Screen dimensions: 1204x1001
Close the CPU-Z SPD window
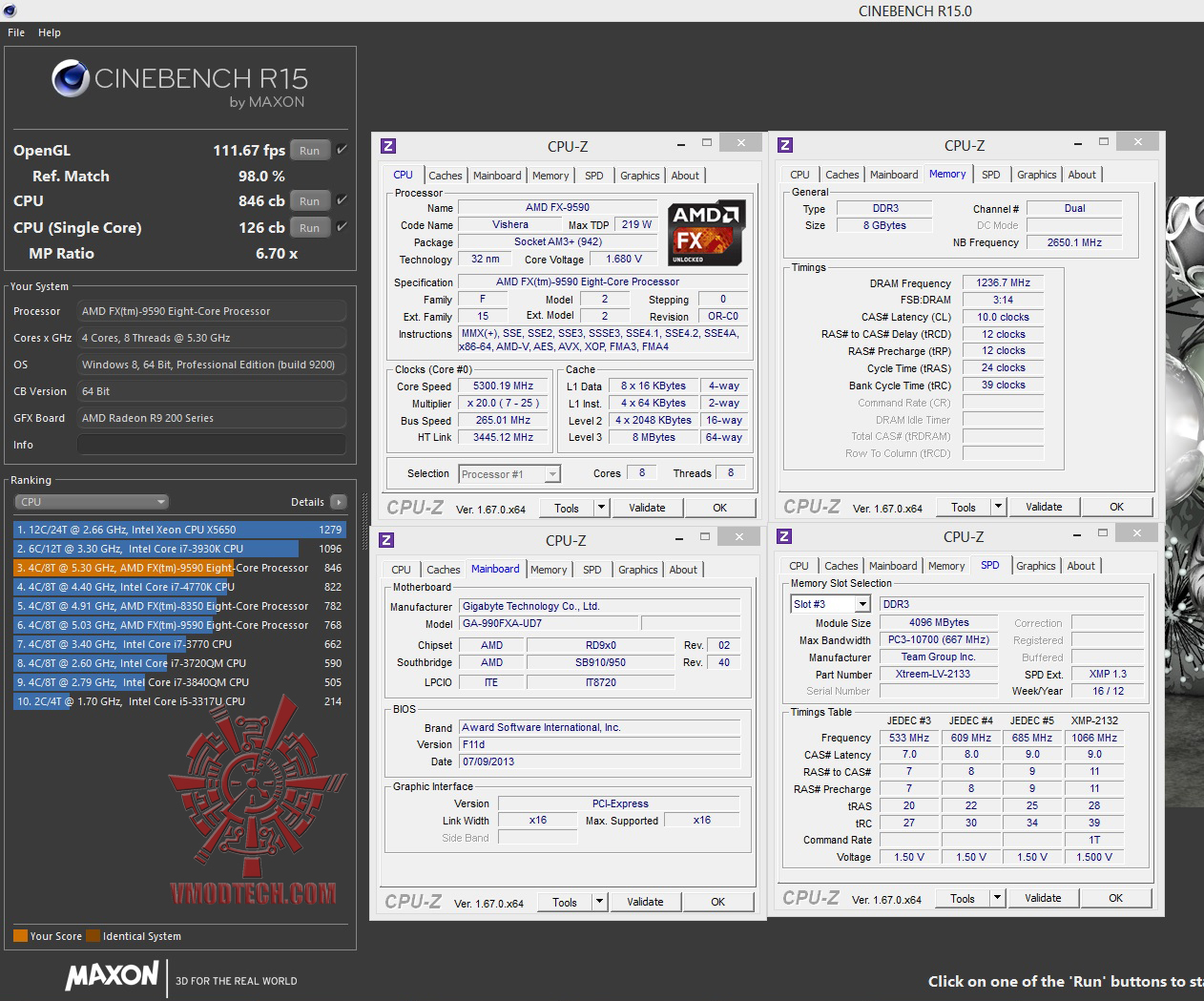pos(1136,532)
